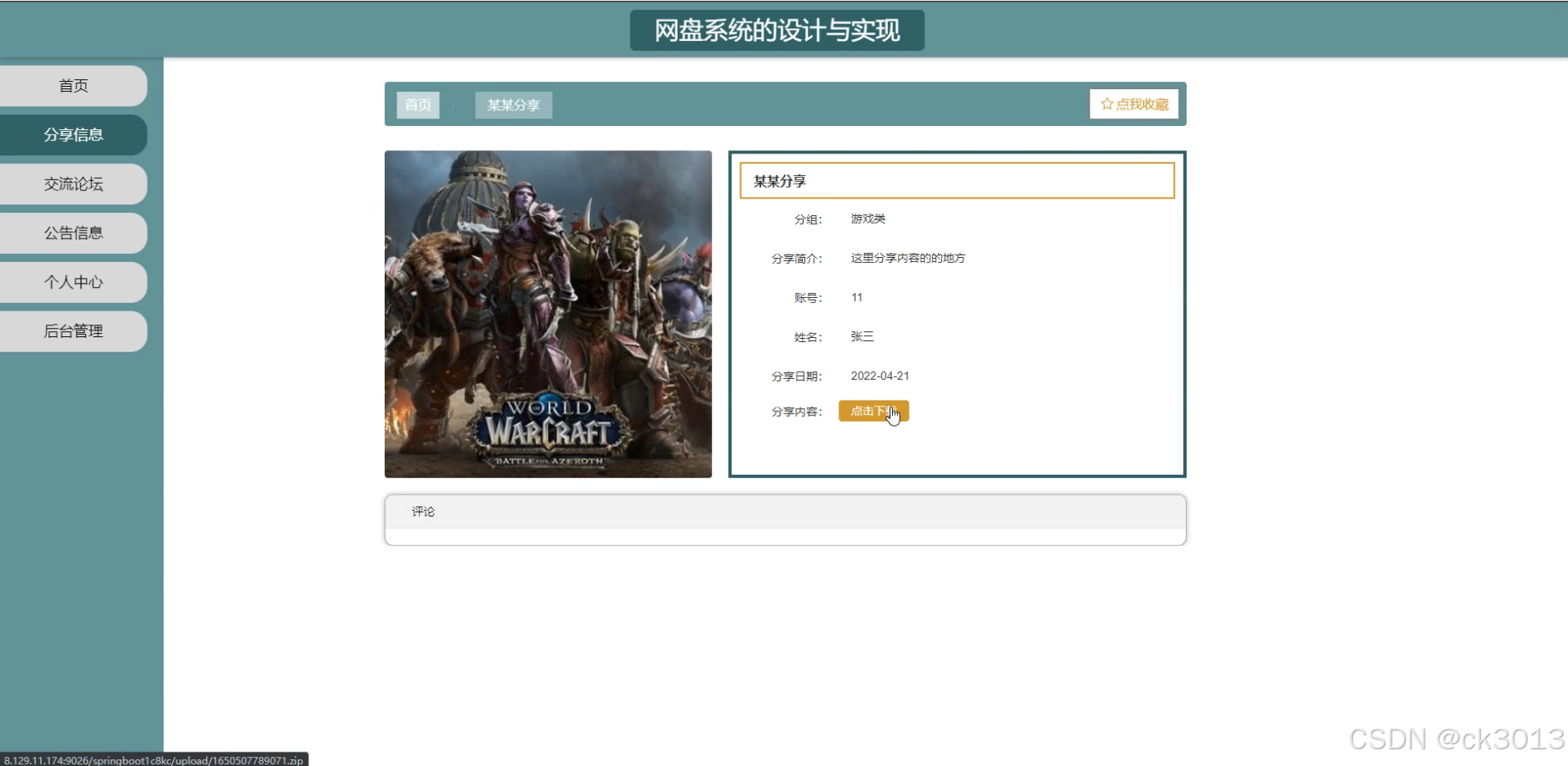Click the 分享内容: label
Image resolution: width=1568 pixels, height=766 pixels.
[797, 411]
